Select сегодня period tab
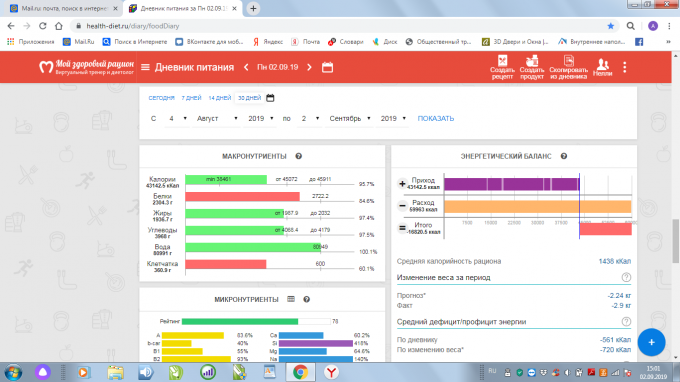This screenshot has width=680, height=382. click(161, 98)
